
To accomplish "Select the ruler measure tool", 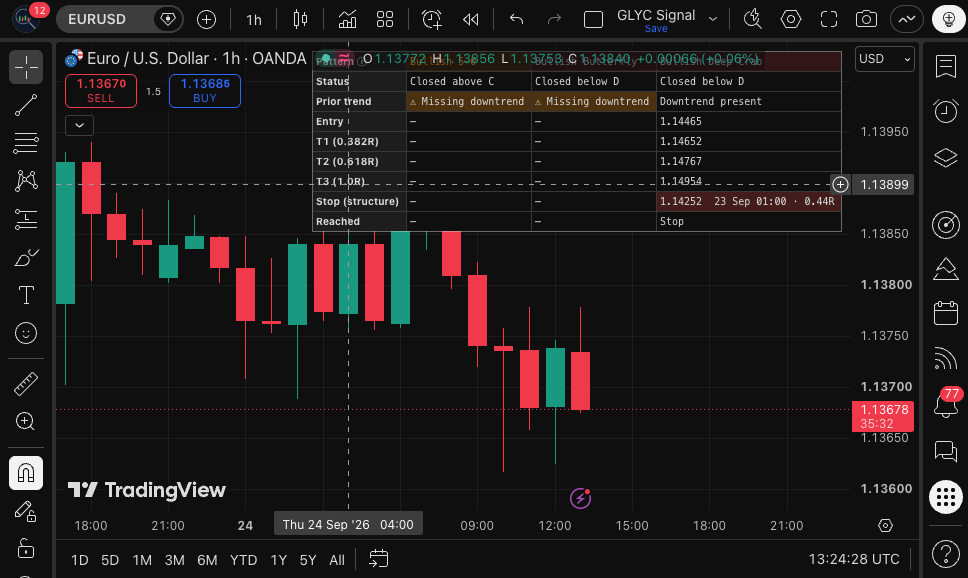I will point(26,384).
